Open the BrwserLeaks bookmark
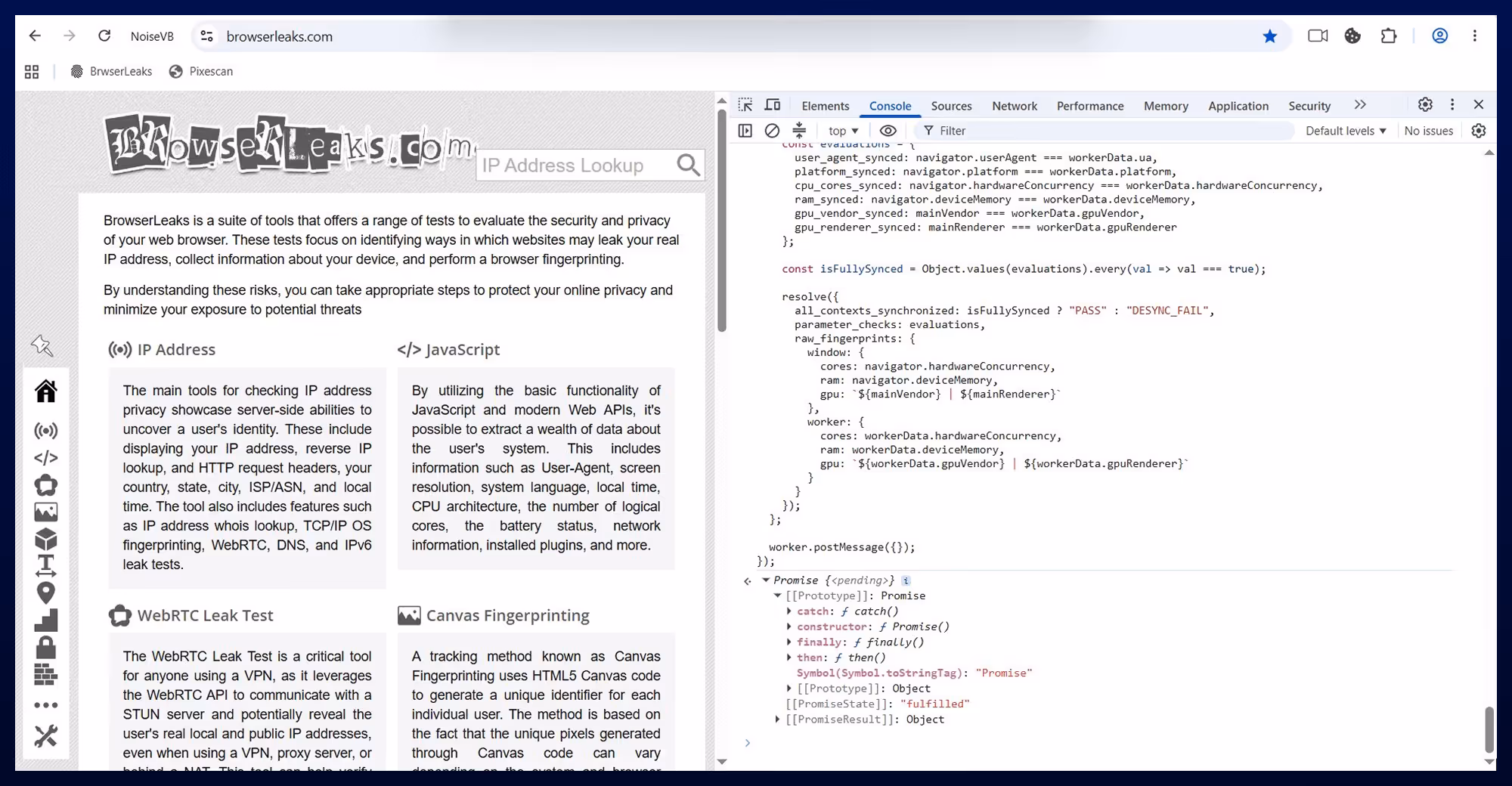 tap(111, 72)
